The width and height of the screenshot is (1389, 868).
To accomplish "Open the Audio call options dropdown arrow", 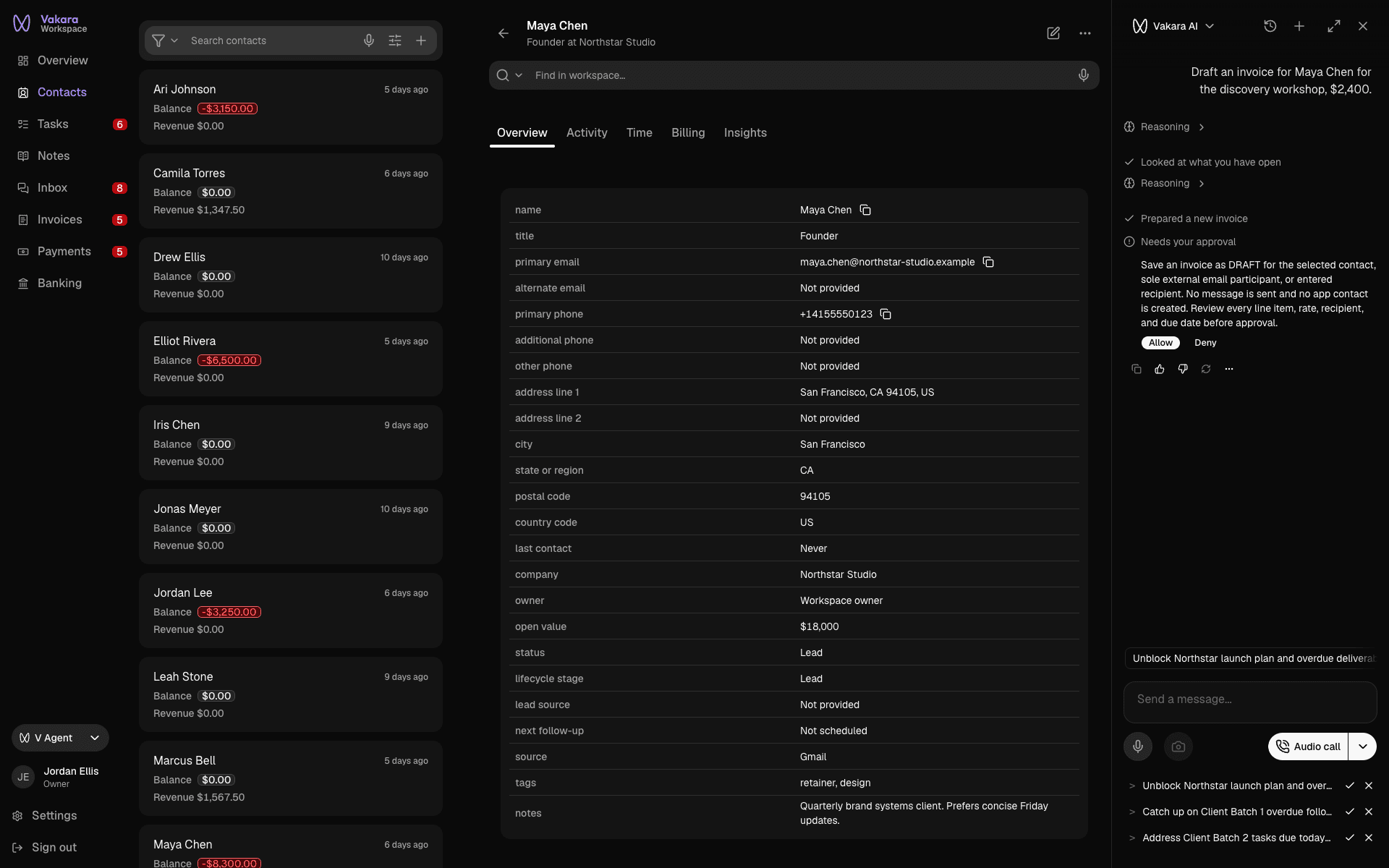I will point(1362,746).
